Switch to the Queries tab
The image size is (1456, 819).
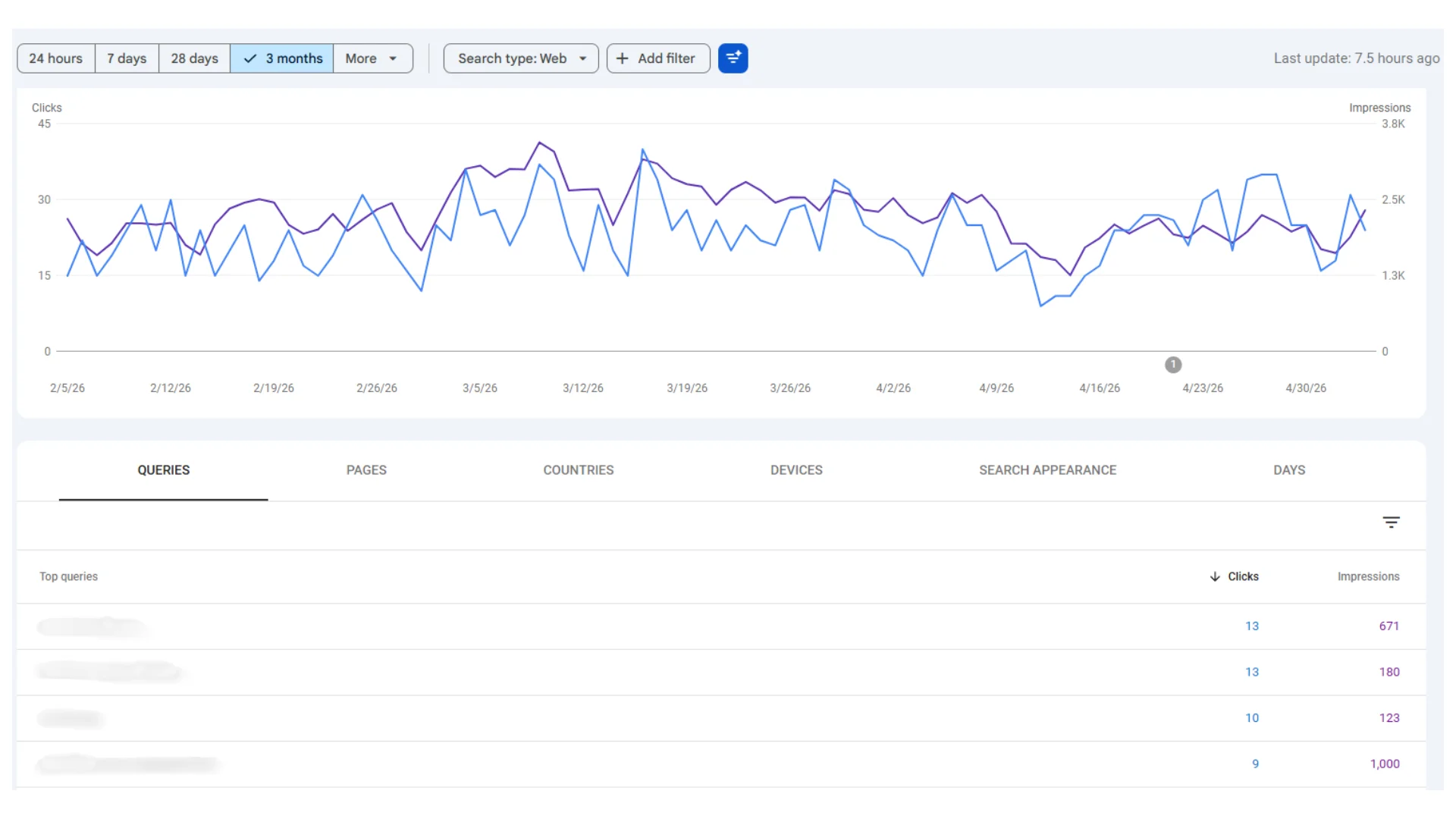pos(164,470)
